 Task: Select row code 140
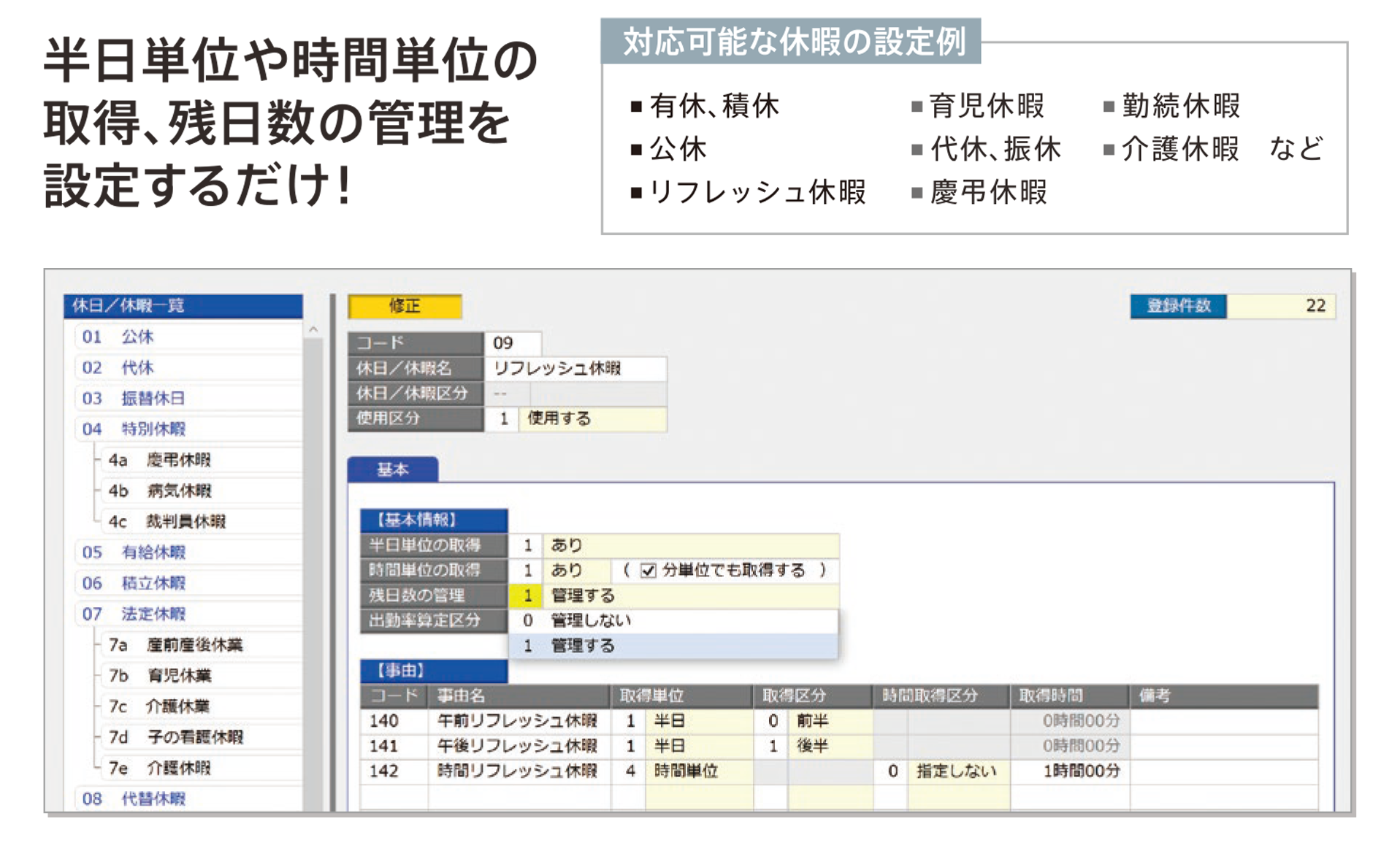tap(394, 722)
